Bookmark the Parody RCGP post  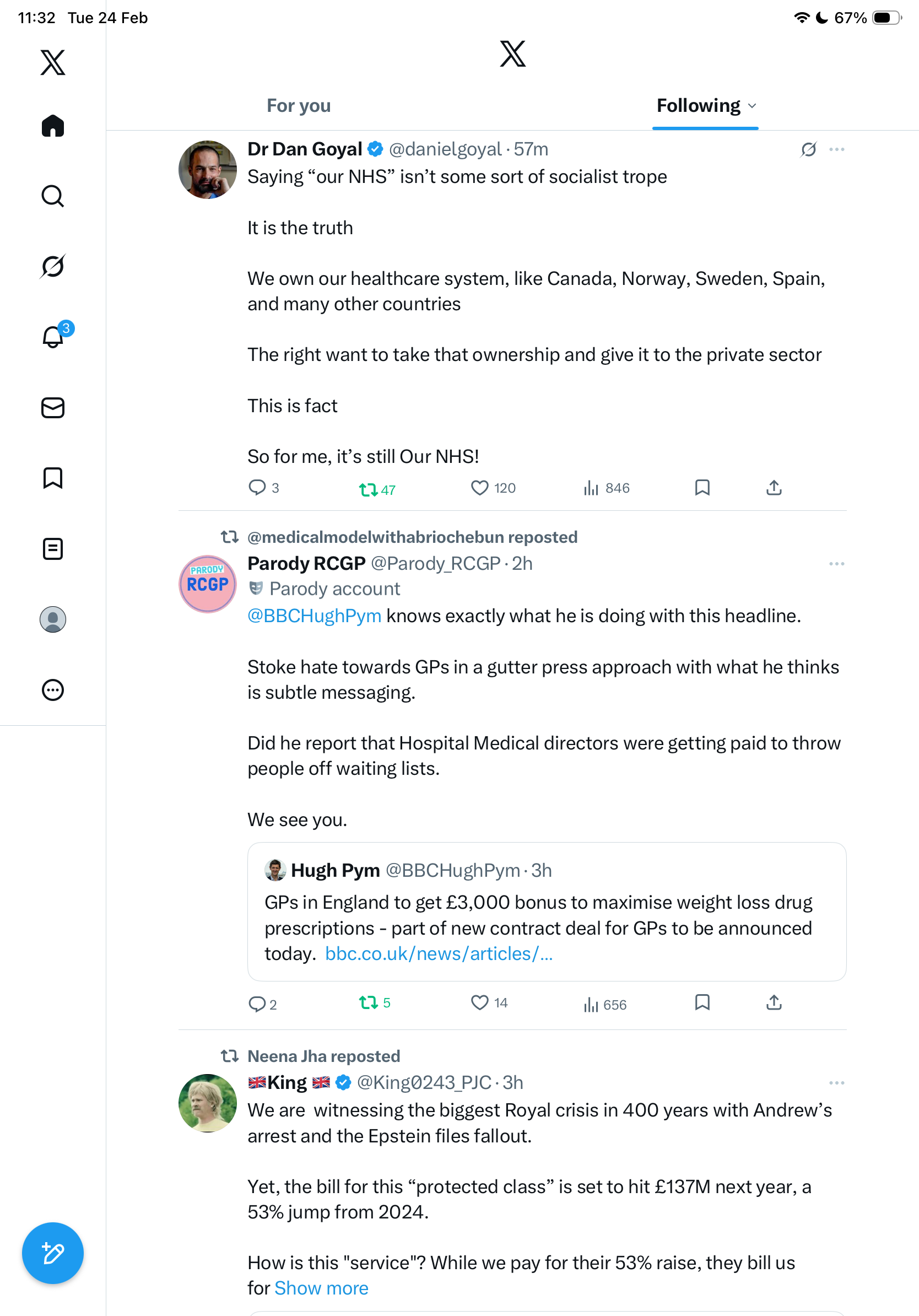702,1002
